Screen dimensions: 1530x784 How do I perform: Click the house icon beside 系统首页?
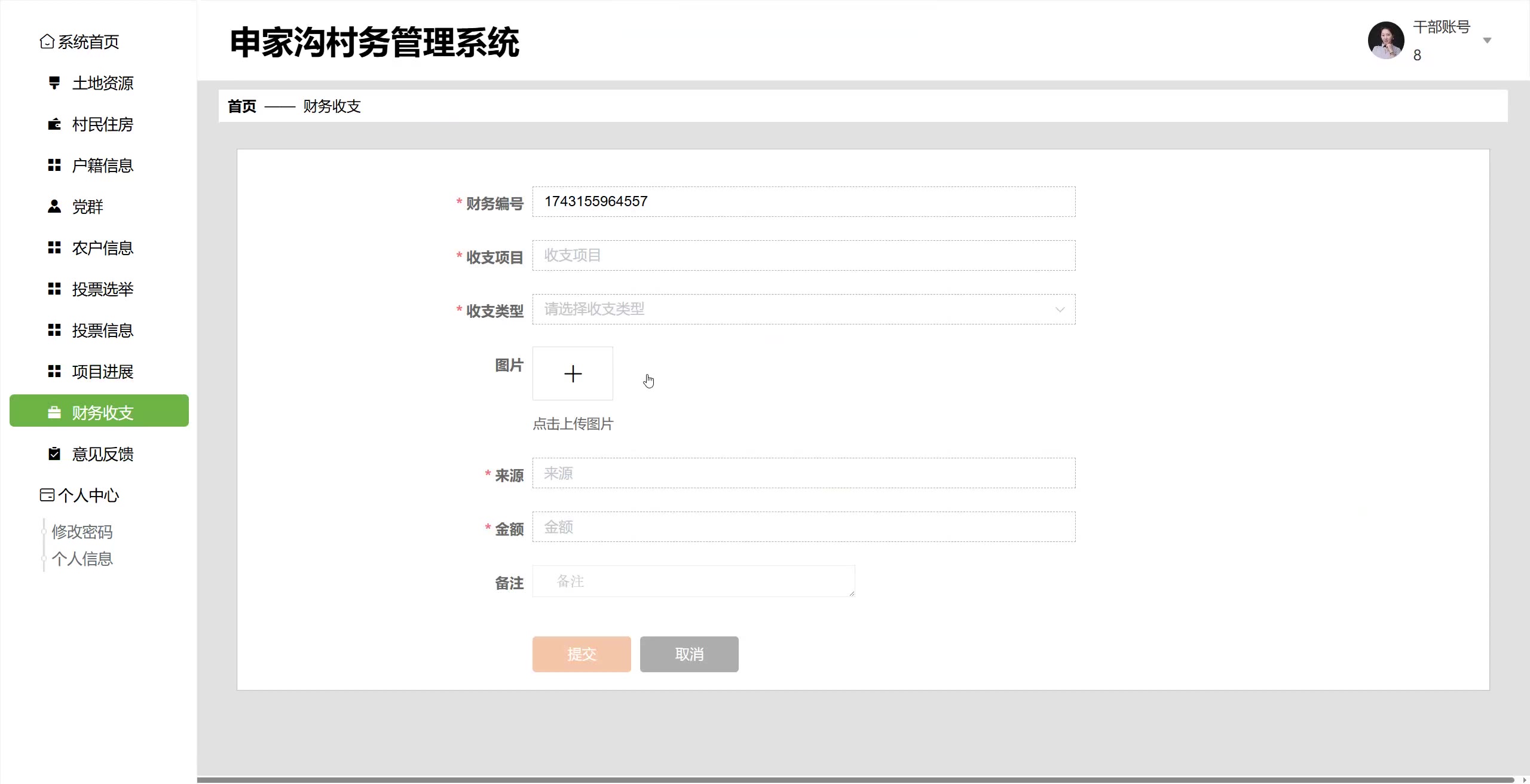[x=47, y=42]
